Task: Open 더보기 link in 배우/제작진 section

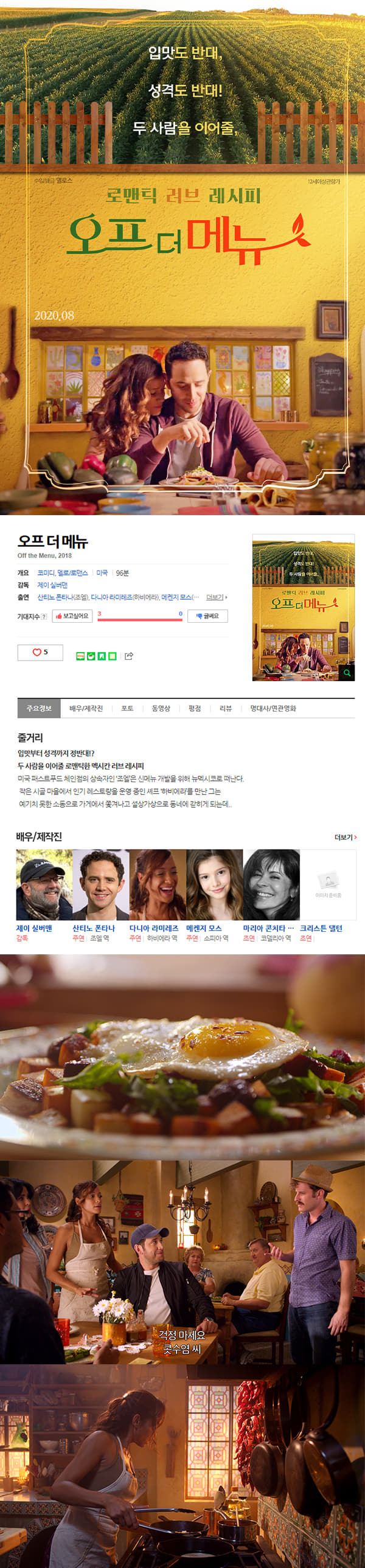Action: coord(346,838)
